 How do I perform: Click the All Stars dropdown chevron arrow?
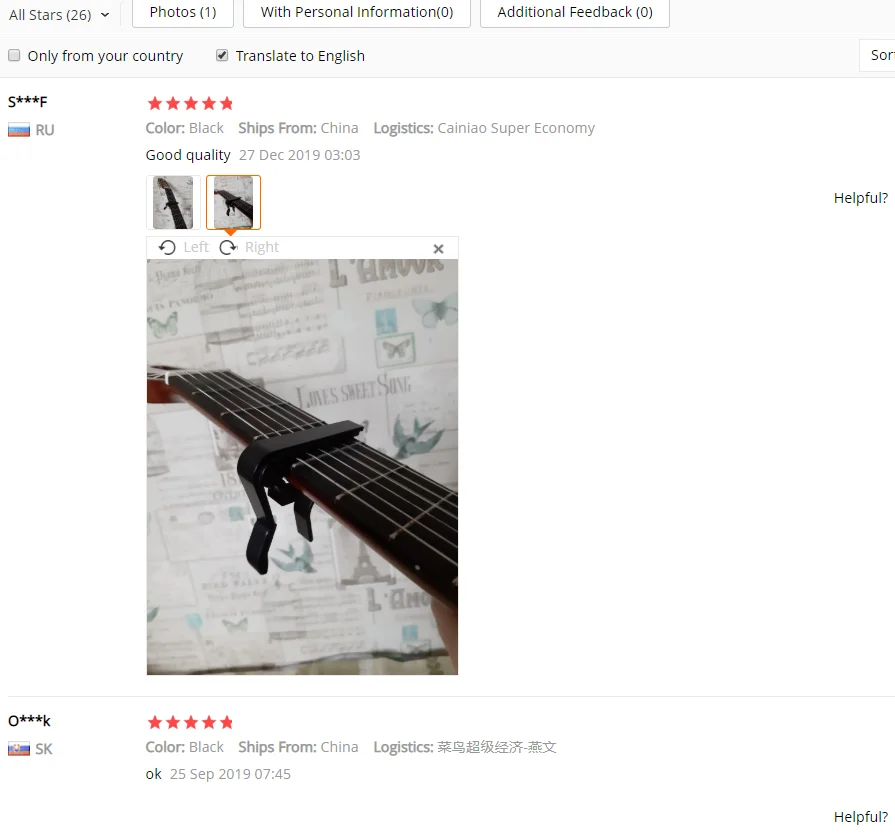[x=105, y=15]
